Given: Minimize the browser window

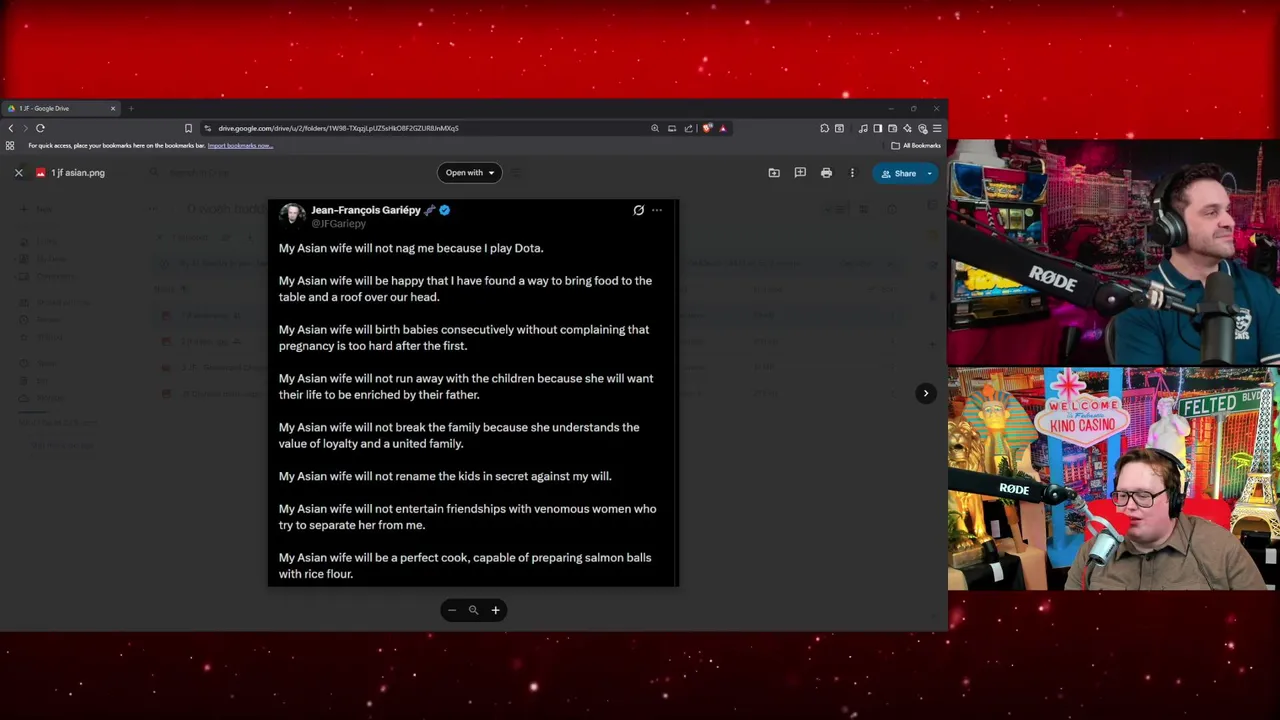Looking at the screenshot, I should click(891, 108).
